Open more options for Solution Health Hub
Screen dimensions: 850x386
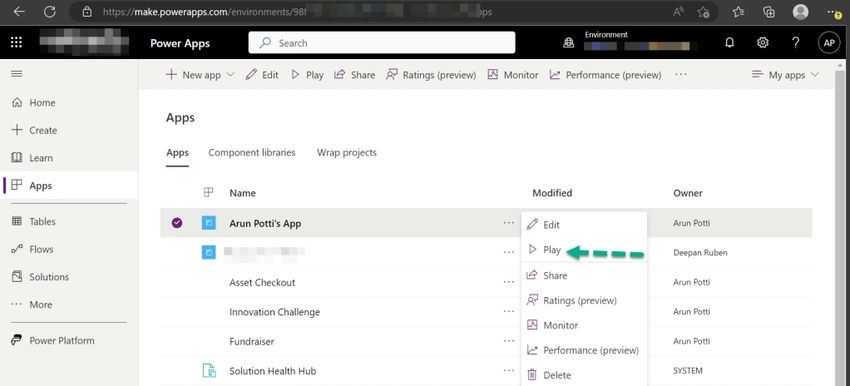point(508,371)
